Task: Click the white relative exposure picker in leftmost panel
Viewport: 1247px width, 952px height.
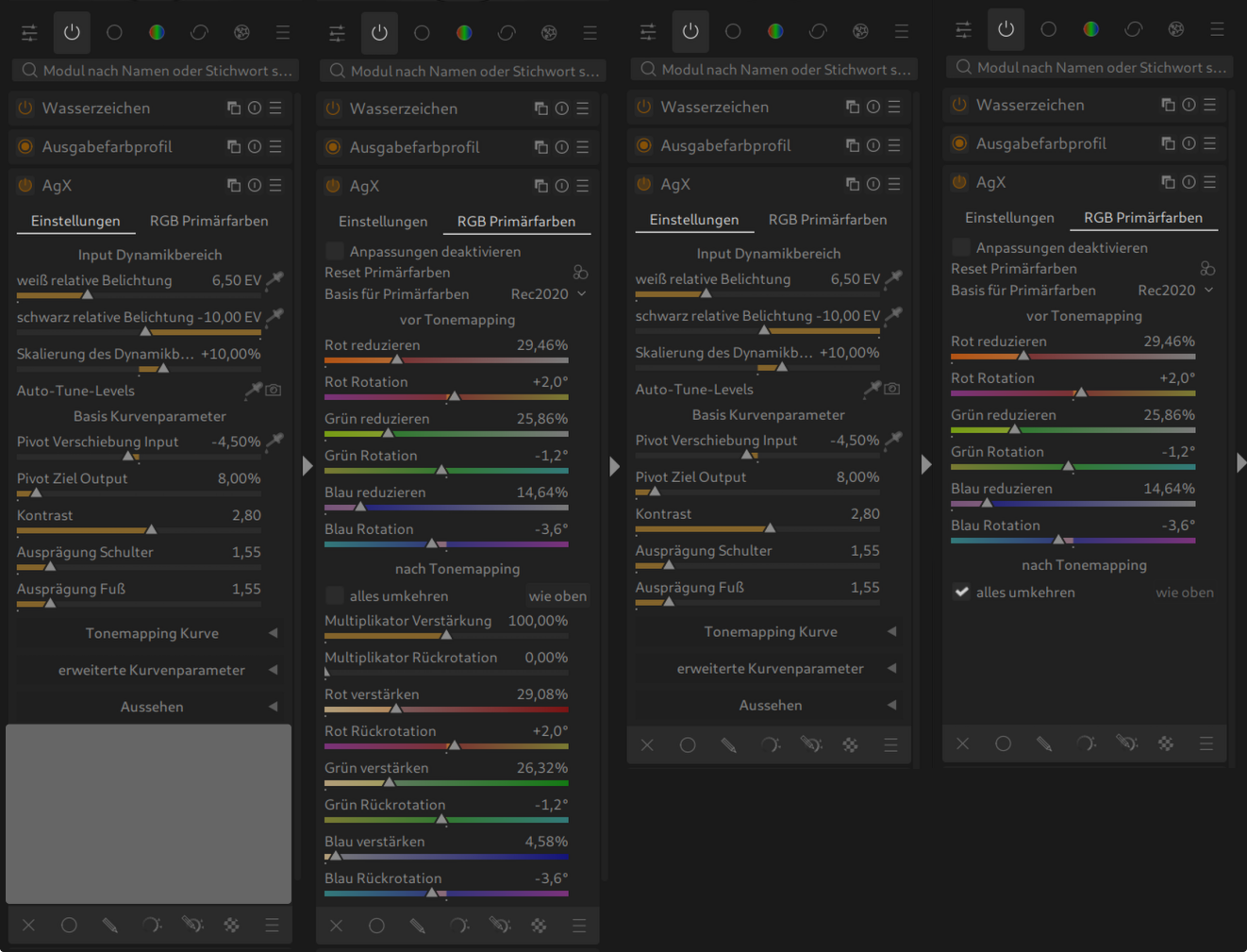Action: 274,279
